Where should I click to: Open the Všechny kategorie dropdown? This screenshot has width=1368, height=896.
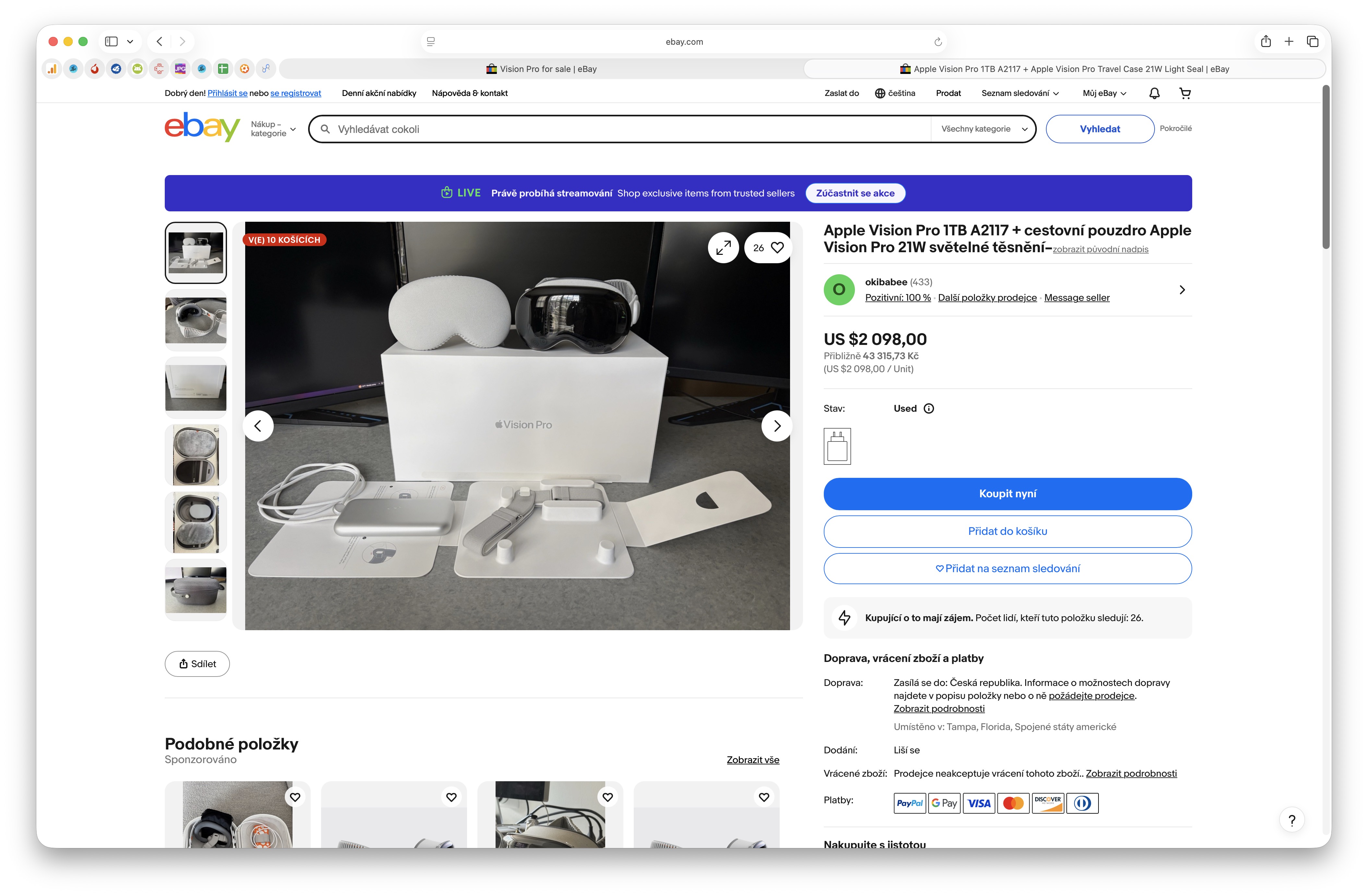(x=983, y=129)
